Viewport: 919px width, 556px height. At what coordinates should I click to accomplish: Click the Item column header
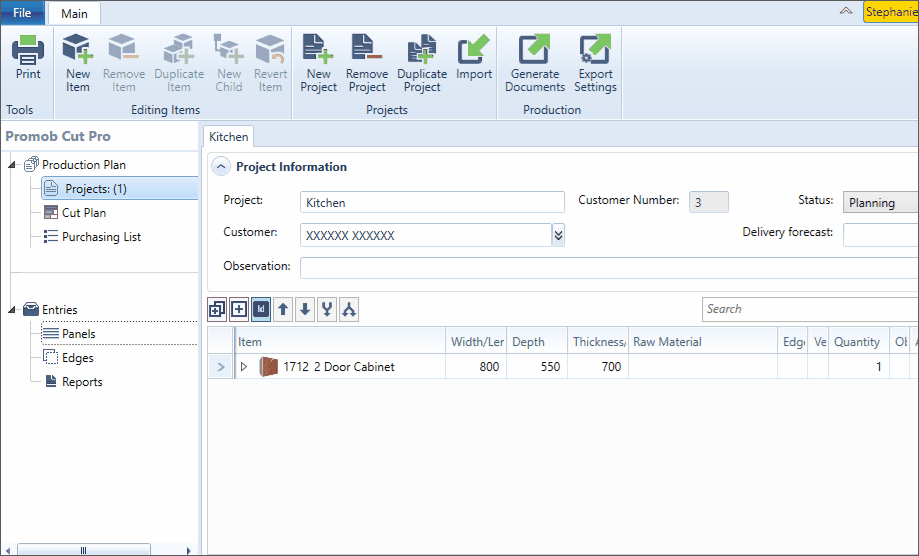pos(340,342)
